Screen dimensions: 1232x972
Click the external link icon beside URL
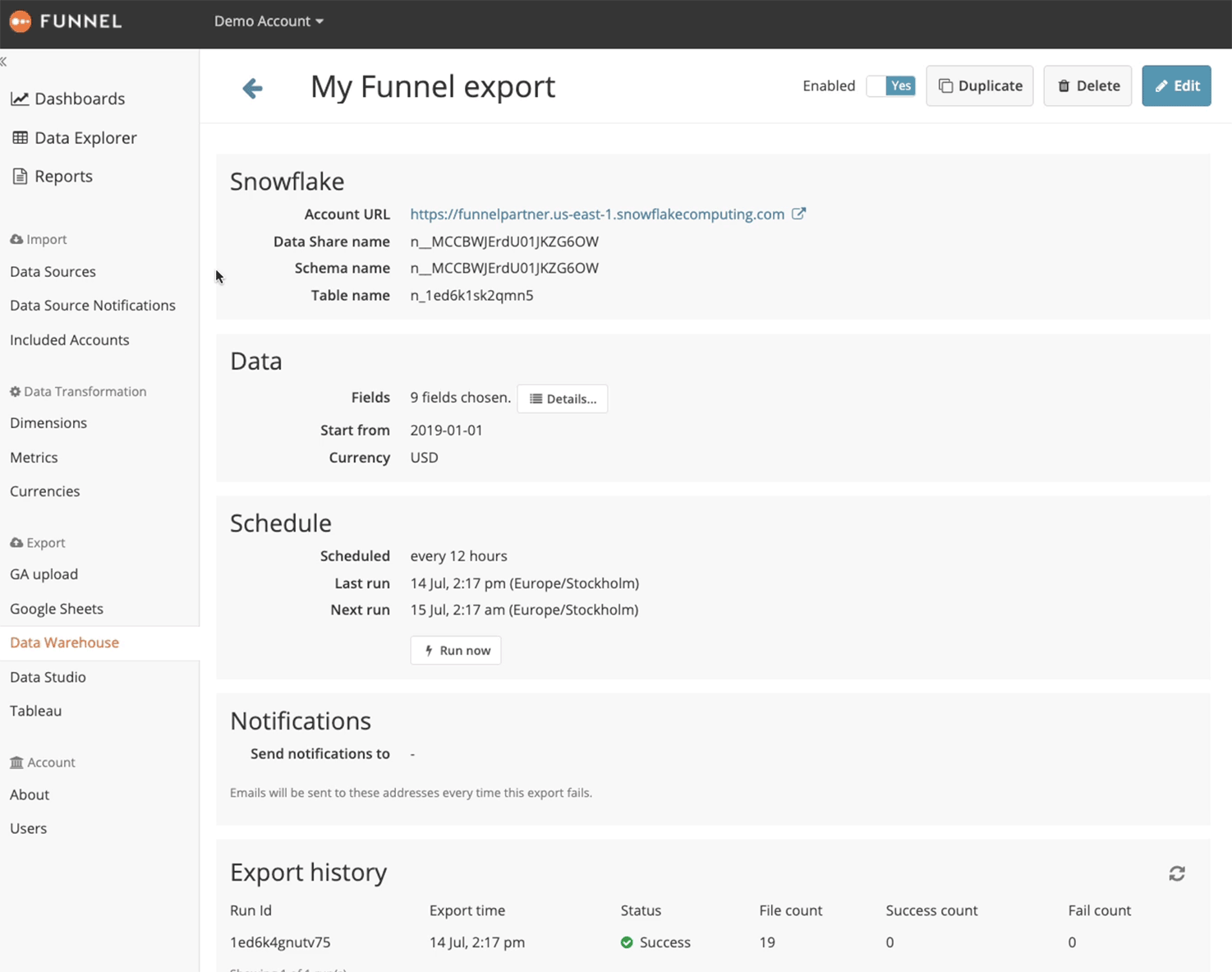[x=798, y=214]
